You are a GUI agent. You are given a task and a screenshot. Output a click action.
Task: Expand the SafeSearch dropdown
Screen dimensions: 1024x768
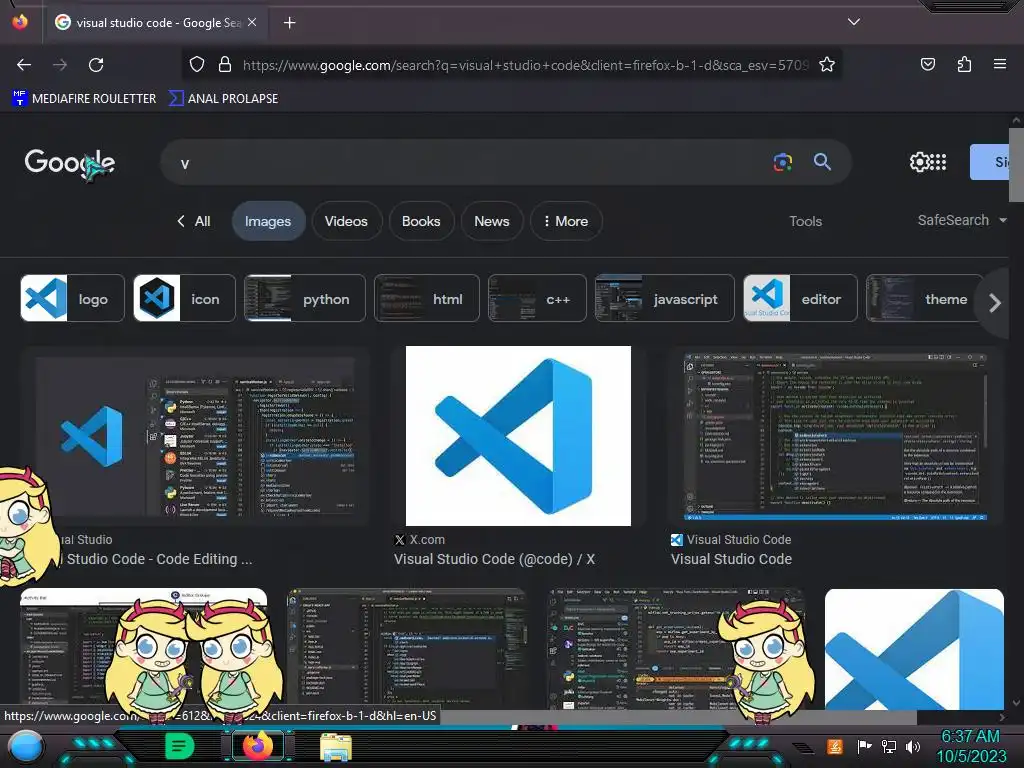point(961,221)
